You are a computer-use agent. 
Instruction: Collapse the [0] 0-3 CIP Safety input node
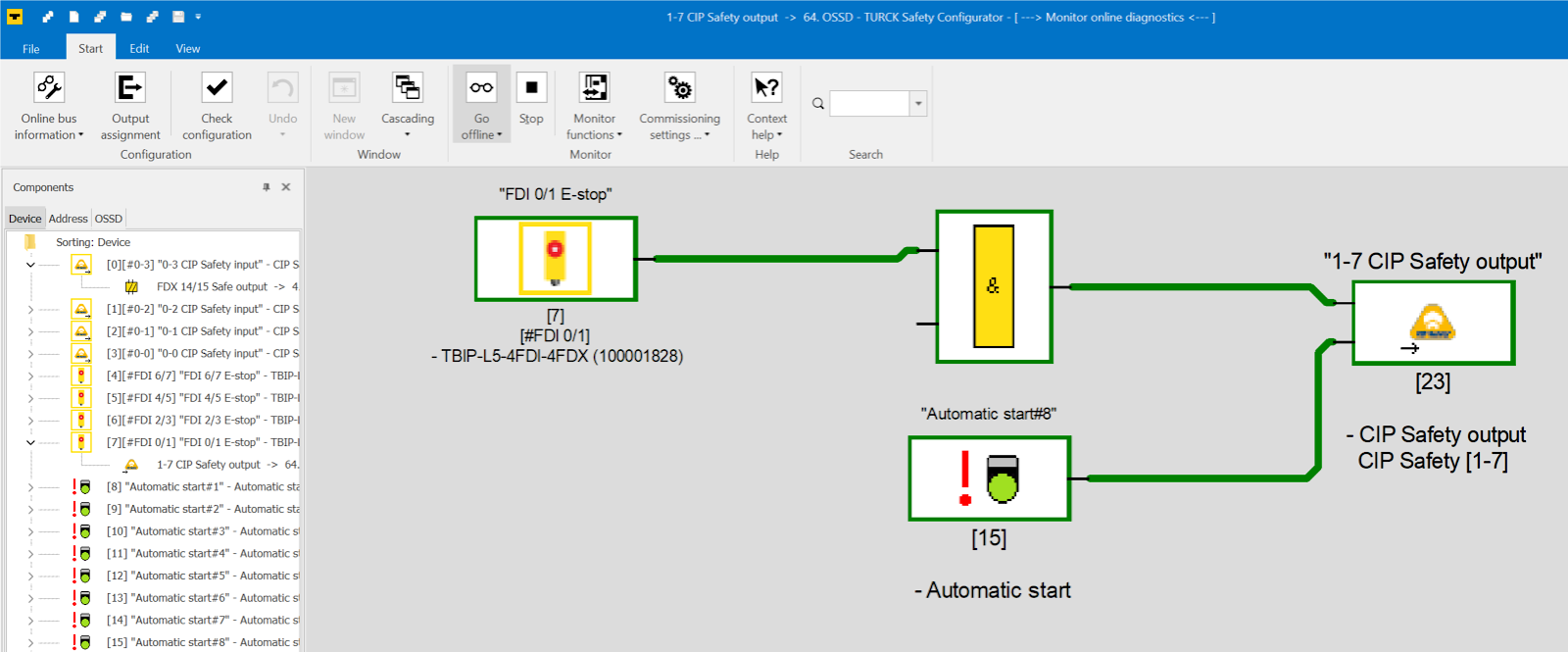[30, 265]
